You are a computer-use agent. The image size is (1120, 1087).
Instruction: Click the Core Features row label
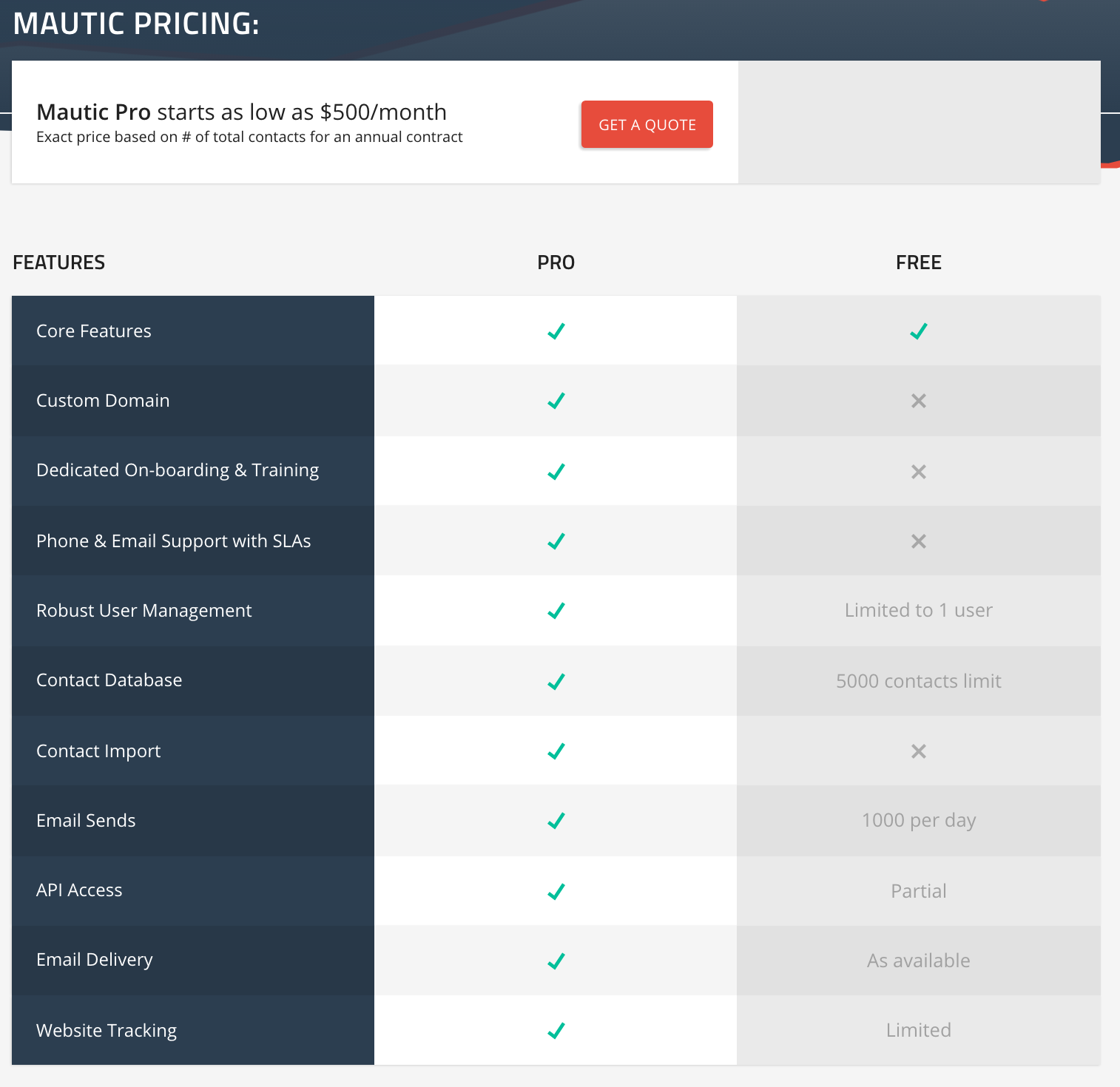tap(94, 331)
